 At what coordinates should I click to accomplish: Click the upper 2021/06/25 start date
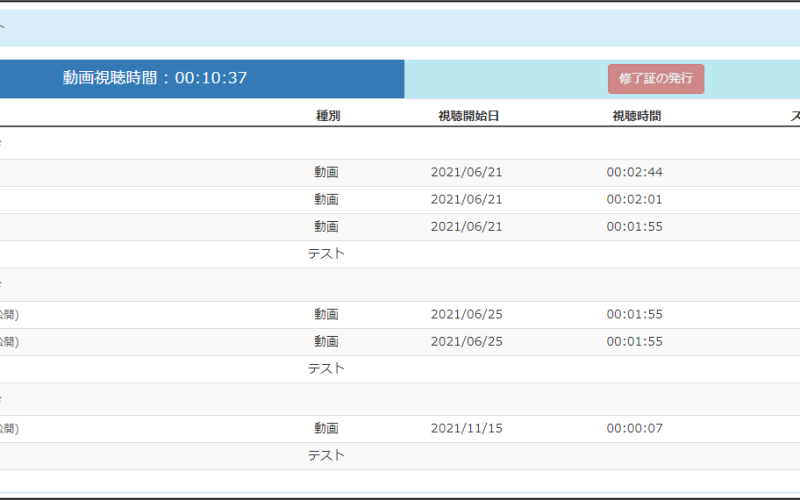pos(466,314)
